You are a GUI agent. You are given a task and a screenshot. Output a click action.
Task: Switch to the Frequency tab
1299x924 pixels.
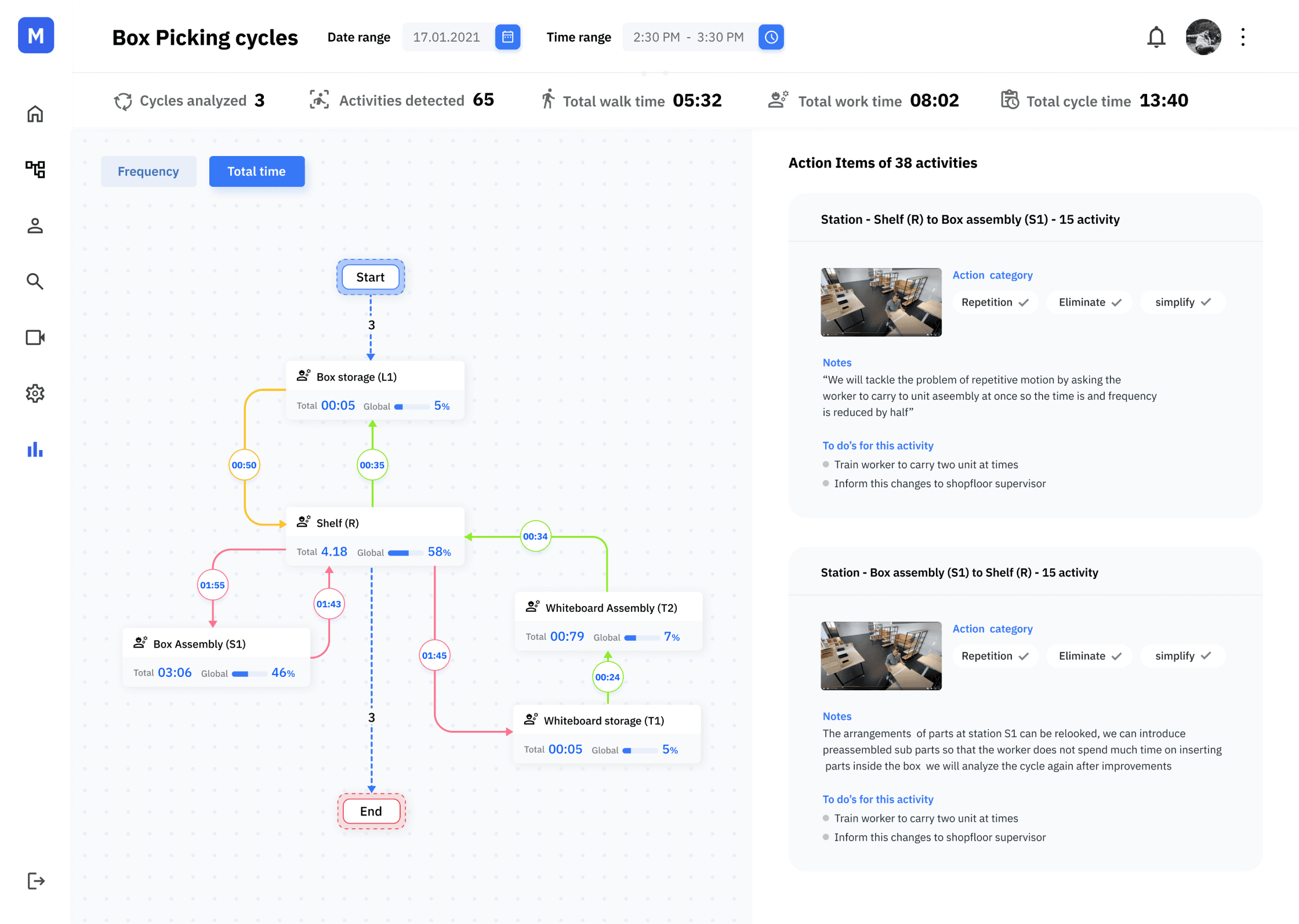148,172
